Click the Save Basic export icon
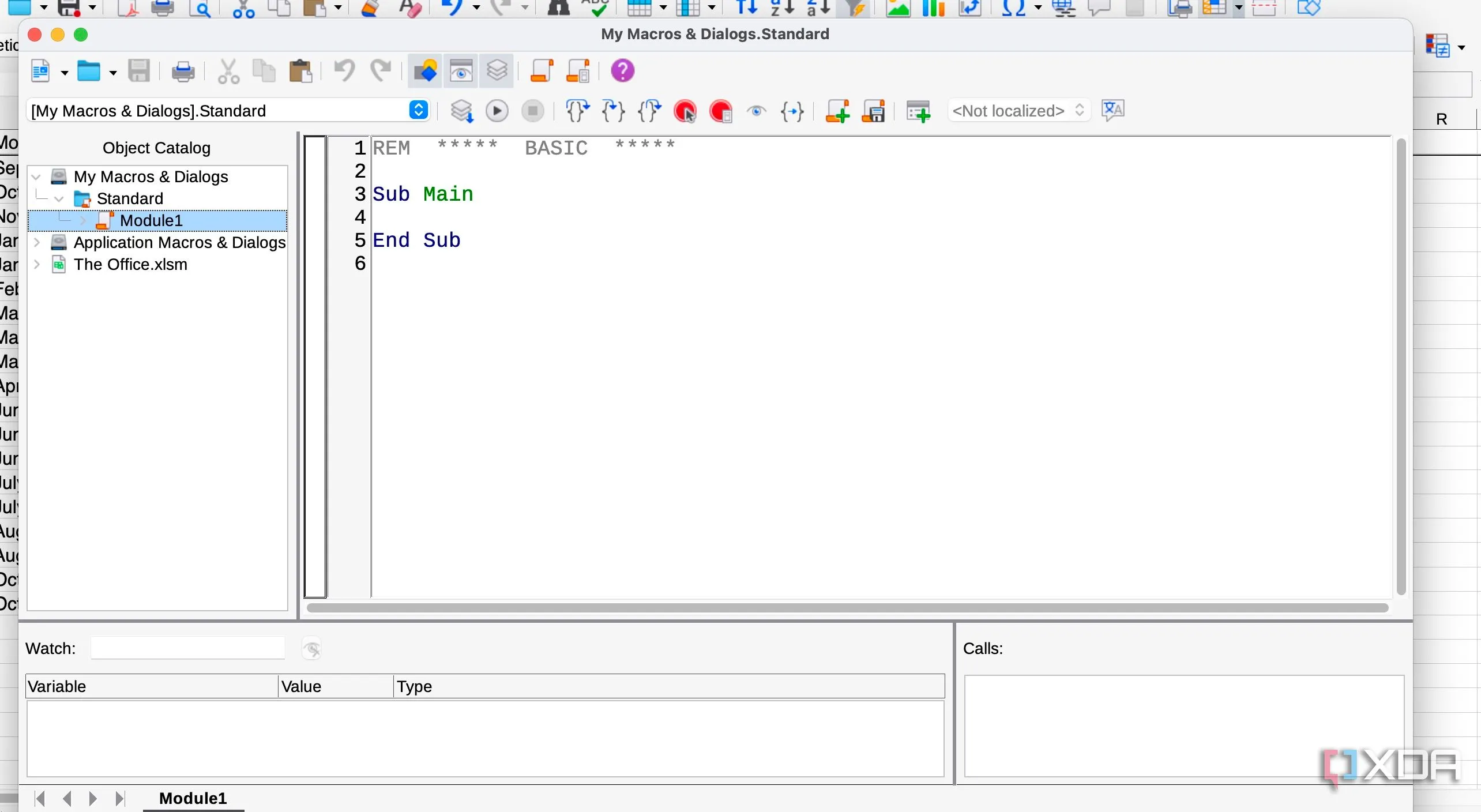 pos(873,111)
